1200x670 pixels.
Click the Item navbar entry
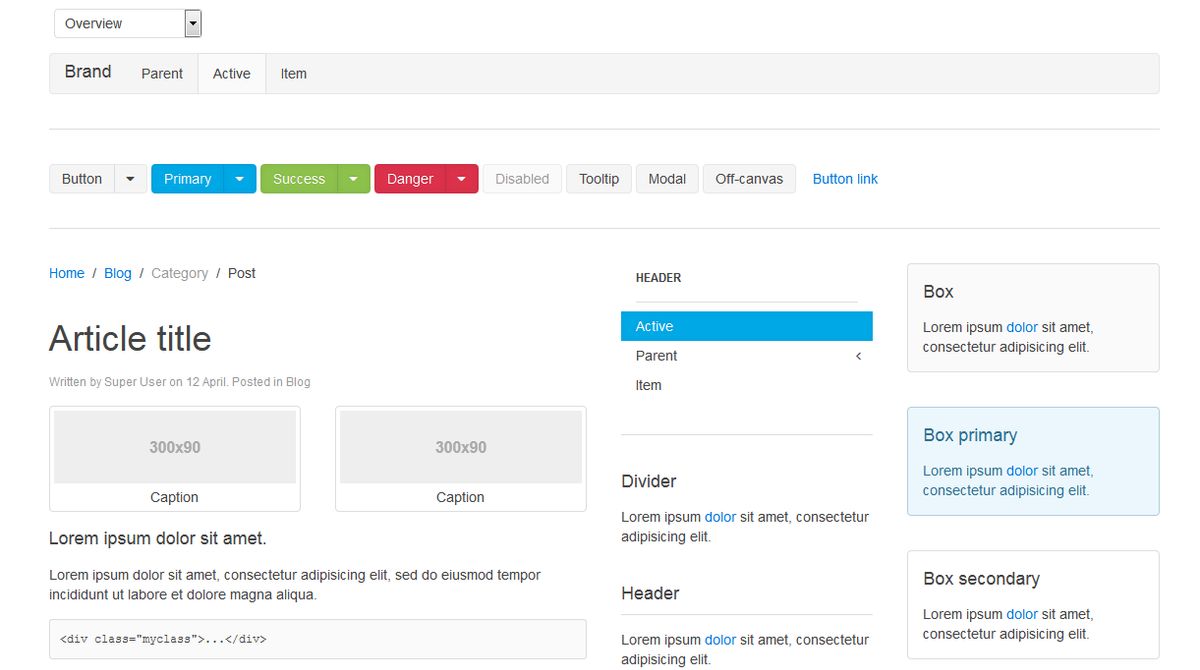pyautogui.click(x=293, y=74)
